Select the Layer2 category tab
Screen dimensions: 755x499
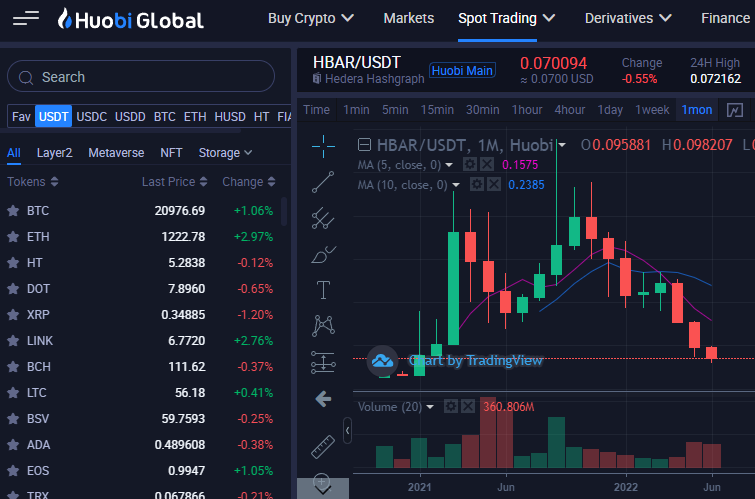(54, 153)
